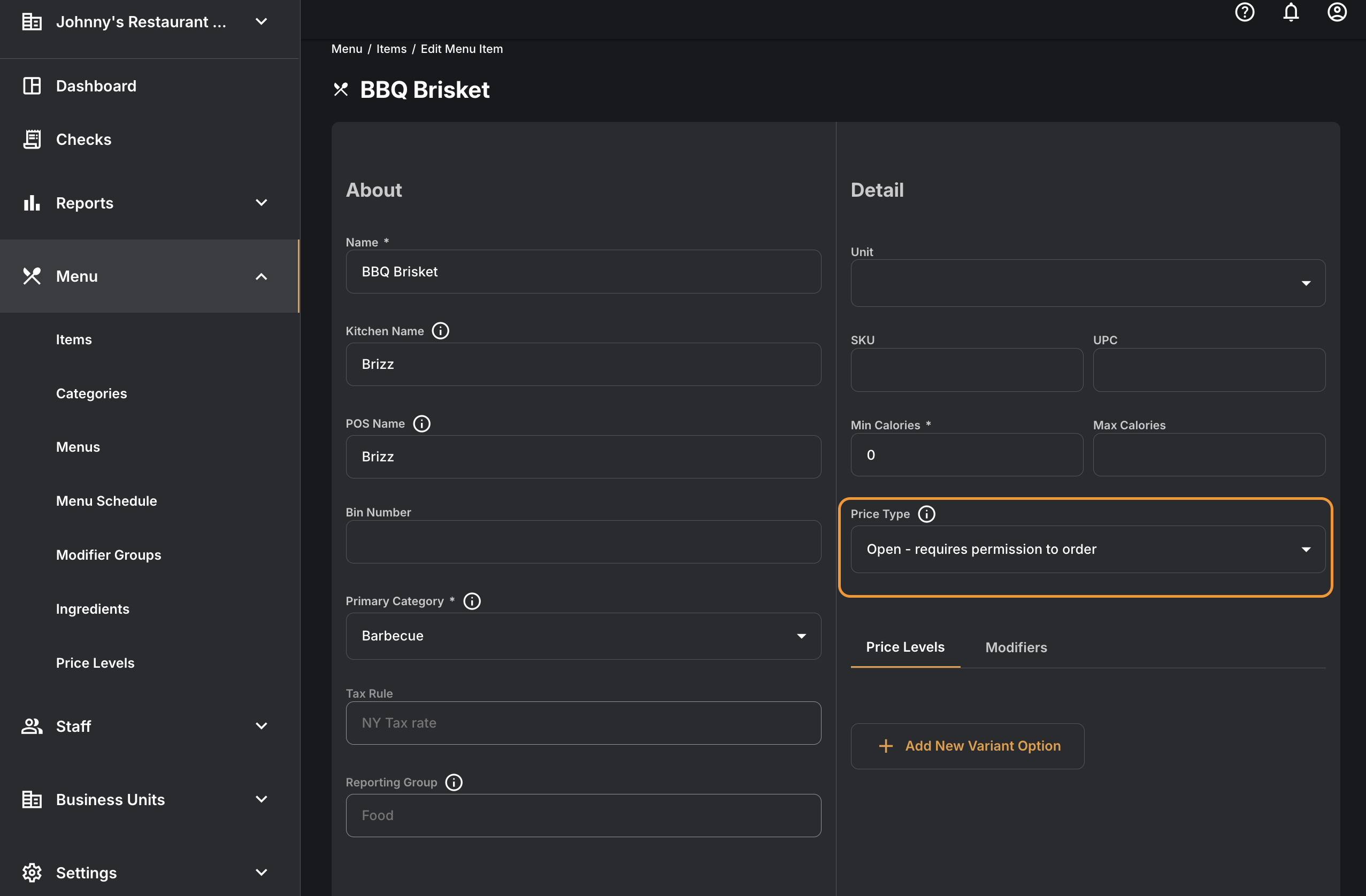1366x896 pixels.
Task: Open notifications bell icon
Action: point(1291,12)
